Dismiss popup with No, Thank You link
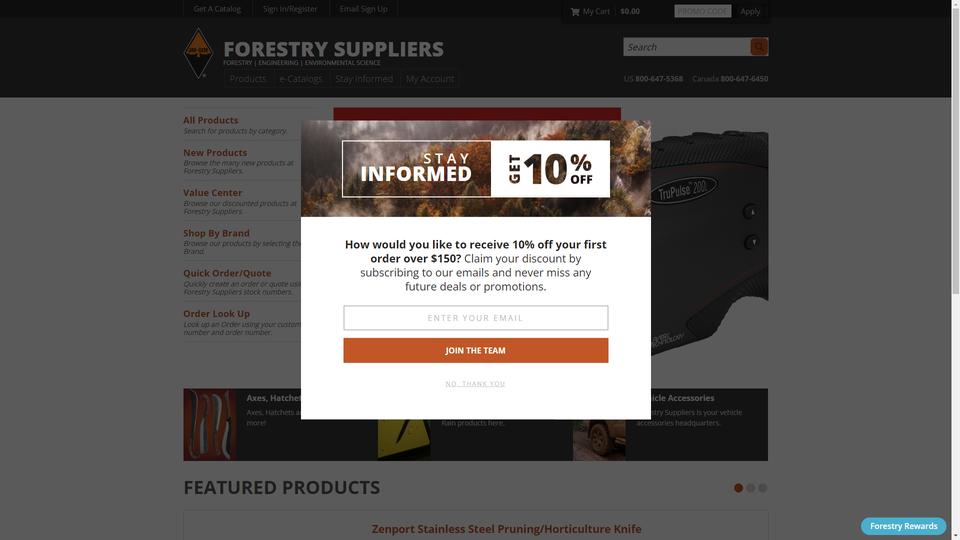The width and height of the screenshot is (960, 540). click(x=476, y=384)
